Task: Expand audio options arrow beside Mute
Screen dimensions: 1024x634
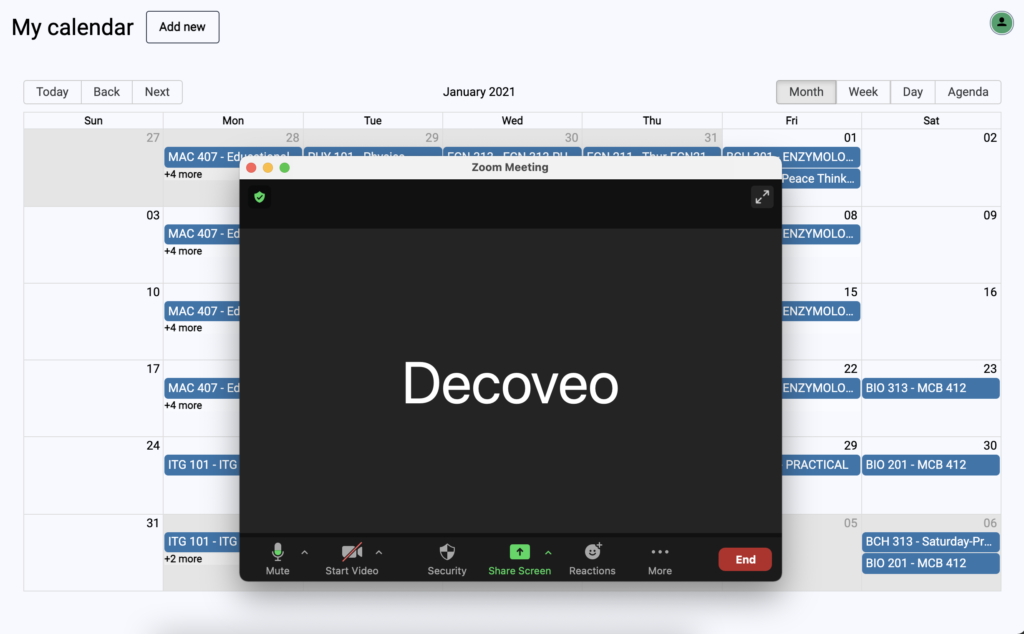Action: [x=305, y=552]
